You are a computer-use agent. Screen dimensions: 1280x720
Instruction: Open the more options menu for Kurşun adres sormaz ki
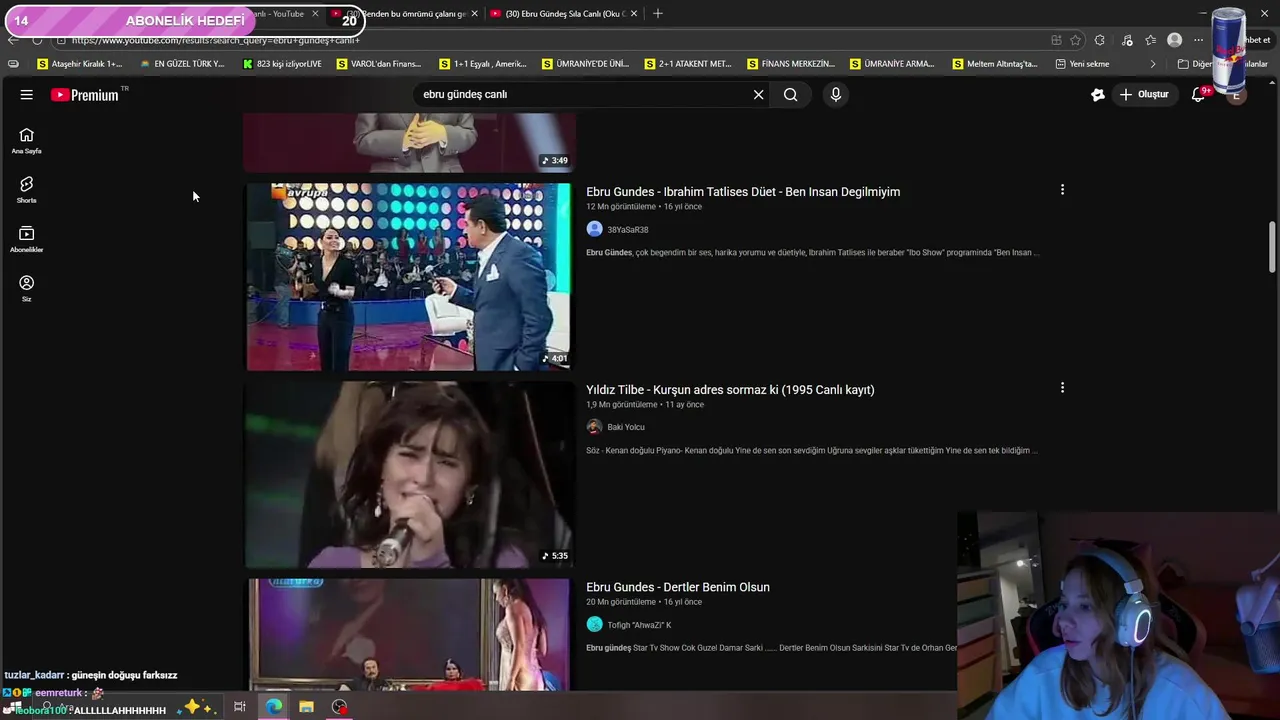[x=1062, y=387]
